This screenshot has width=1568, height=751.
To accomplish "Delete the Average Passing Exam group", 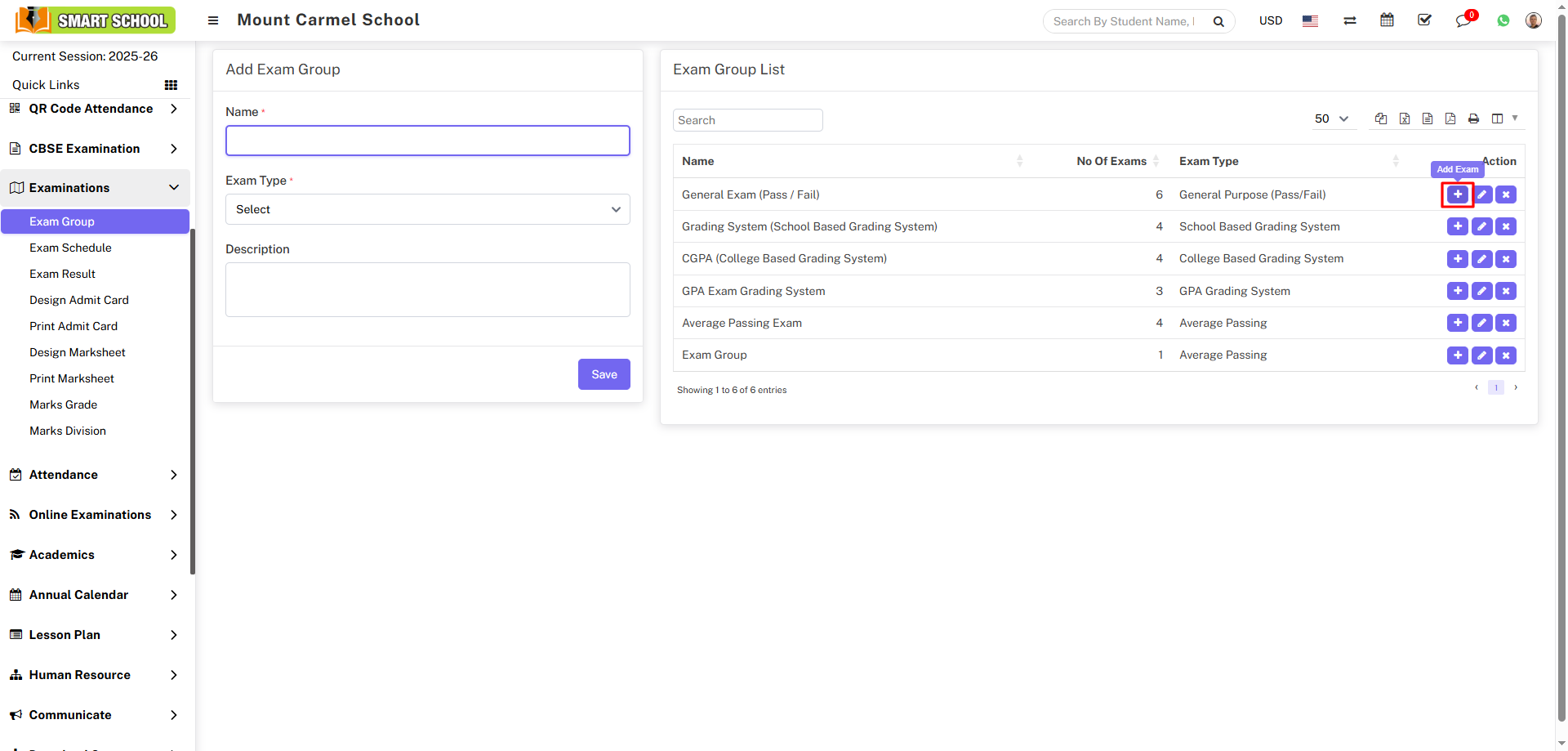I will (1506, 323).
